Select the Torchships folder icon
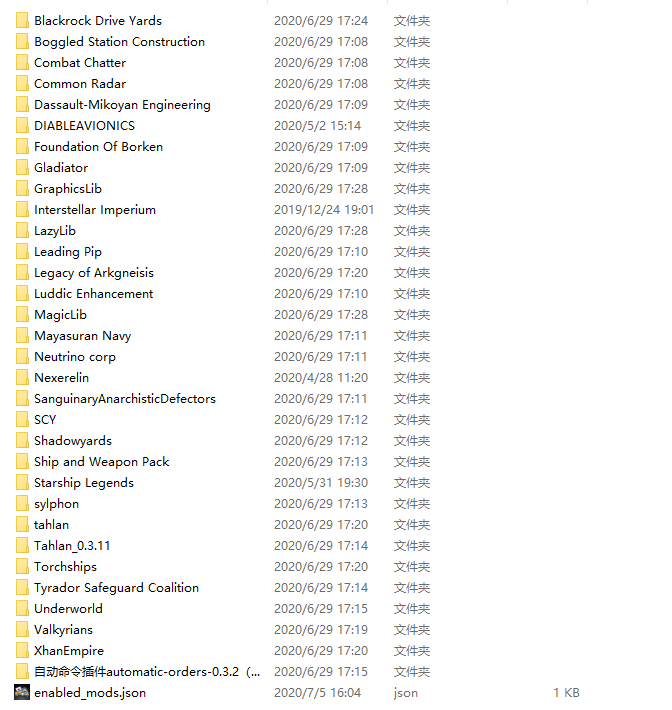This screenshot has height=710, width=672. tap(22, 566)
